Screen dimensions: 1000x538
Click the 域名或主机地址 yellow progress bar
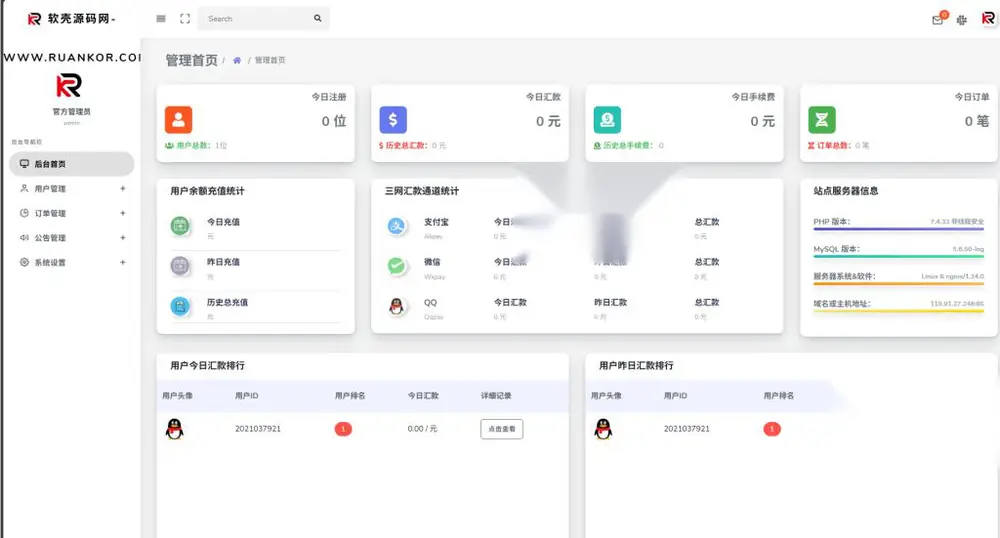[899, 311]
